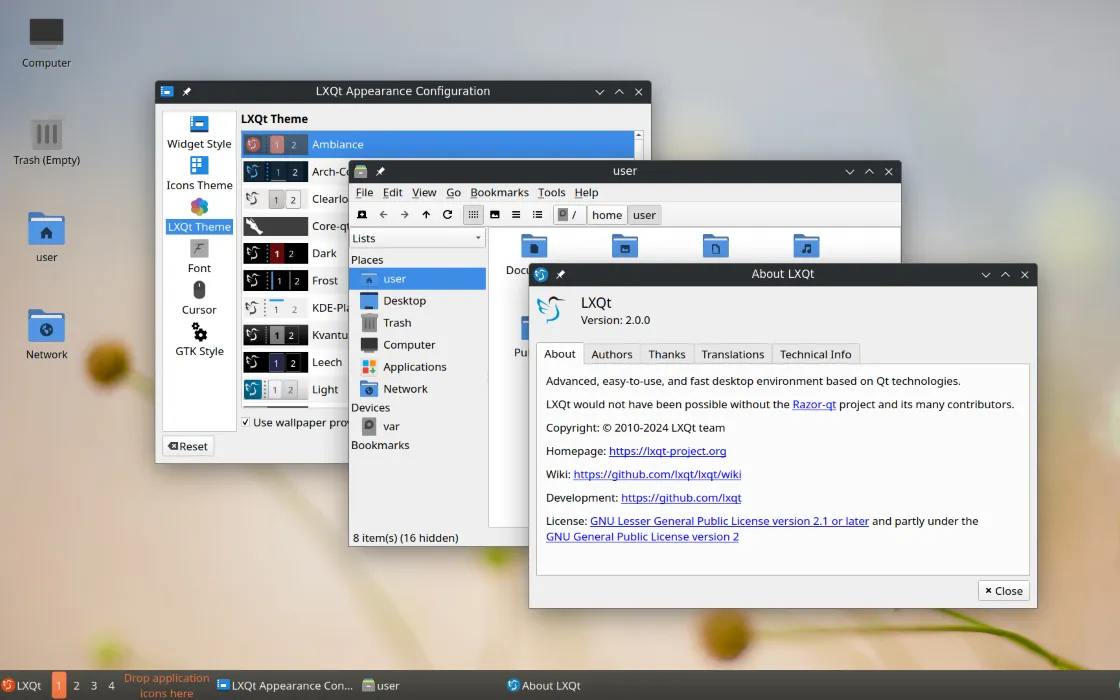Viewport: 1120px width, 700px height.
Task: Open the Widget Style section icon
Action: coord(199,124)
